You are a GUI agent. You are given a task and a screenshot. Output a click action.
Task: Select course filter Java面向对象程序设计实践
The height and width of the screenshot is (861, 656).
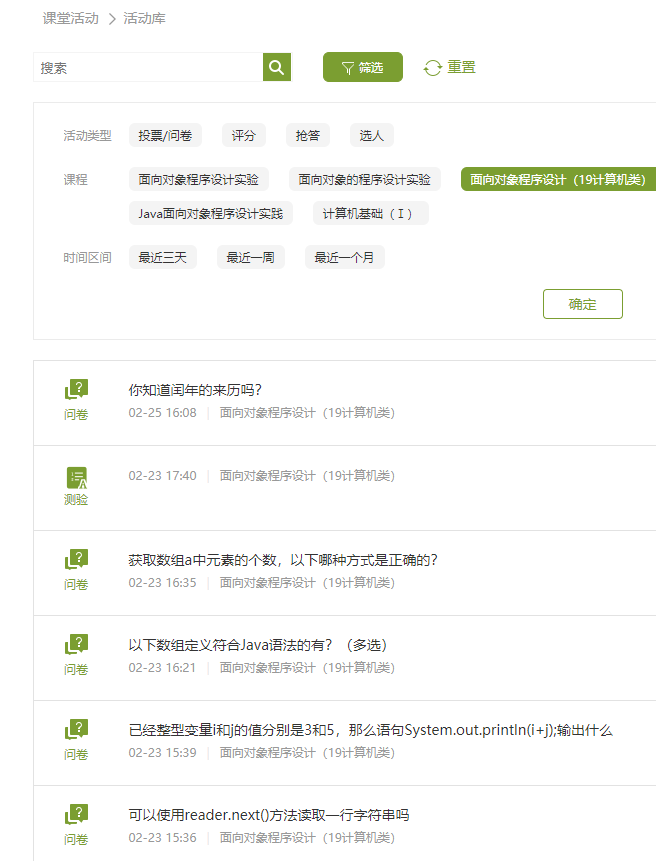coord(211,213)
